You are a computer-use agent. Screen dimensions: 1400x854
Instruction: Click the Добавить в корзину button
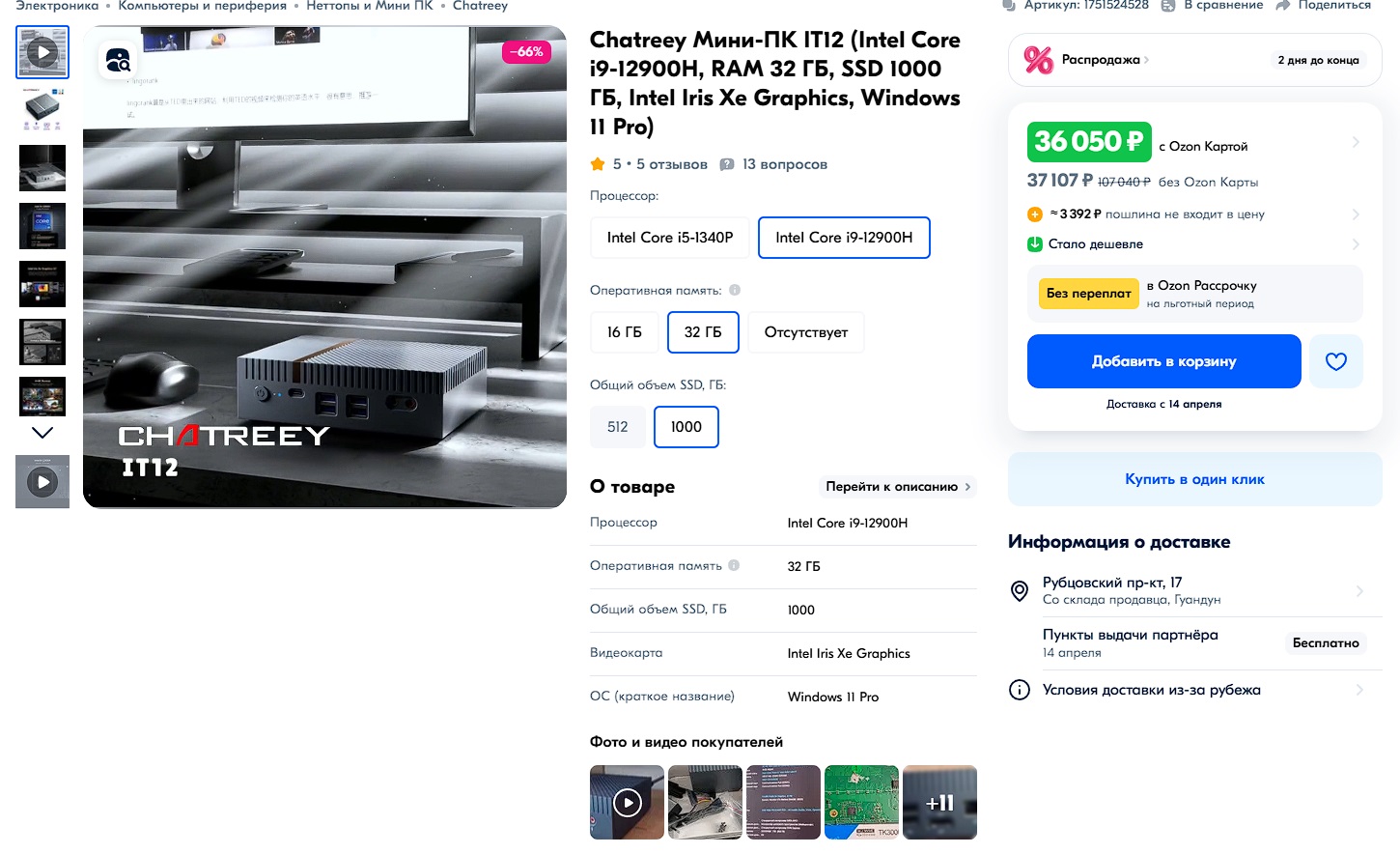1164,361
